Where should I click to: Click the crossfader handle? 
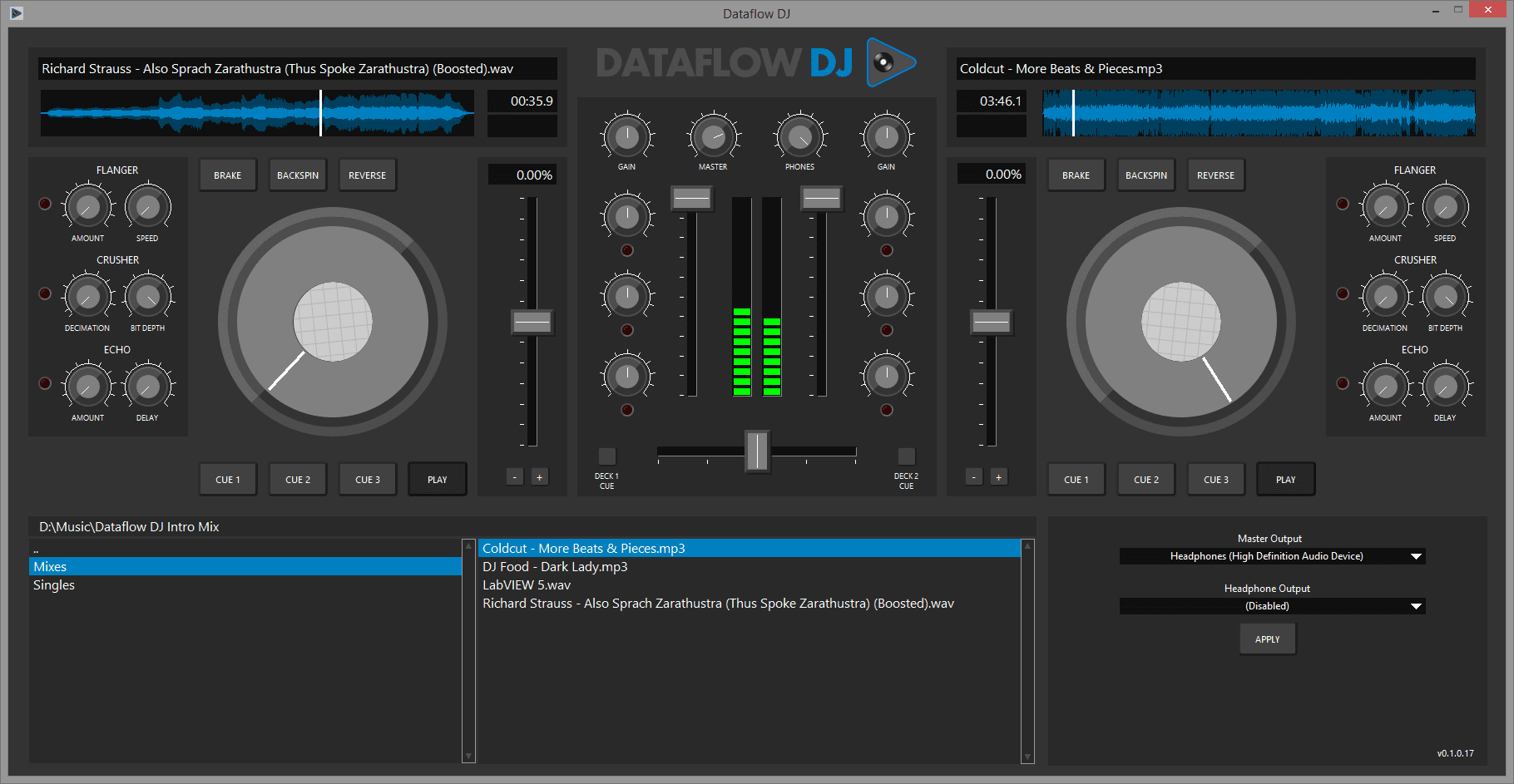(x=757, y=451)
